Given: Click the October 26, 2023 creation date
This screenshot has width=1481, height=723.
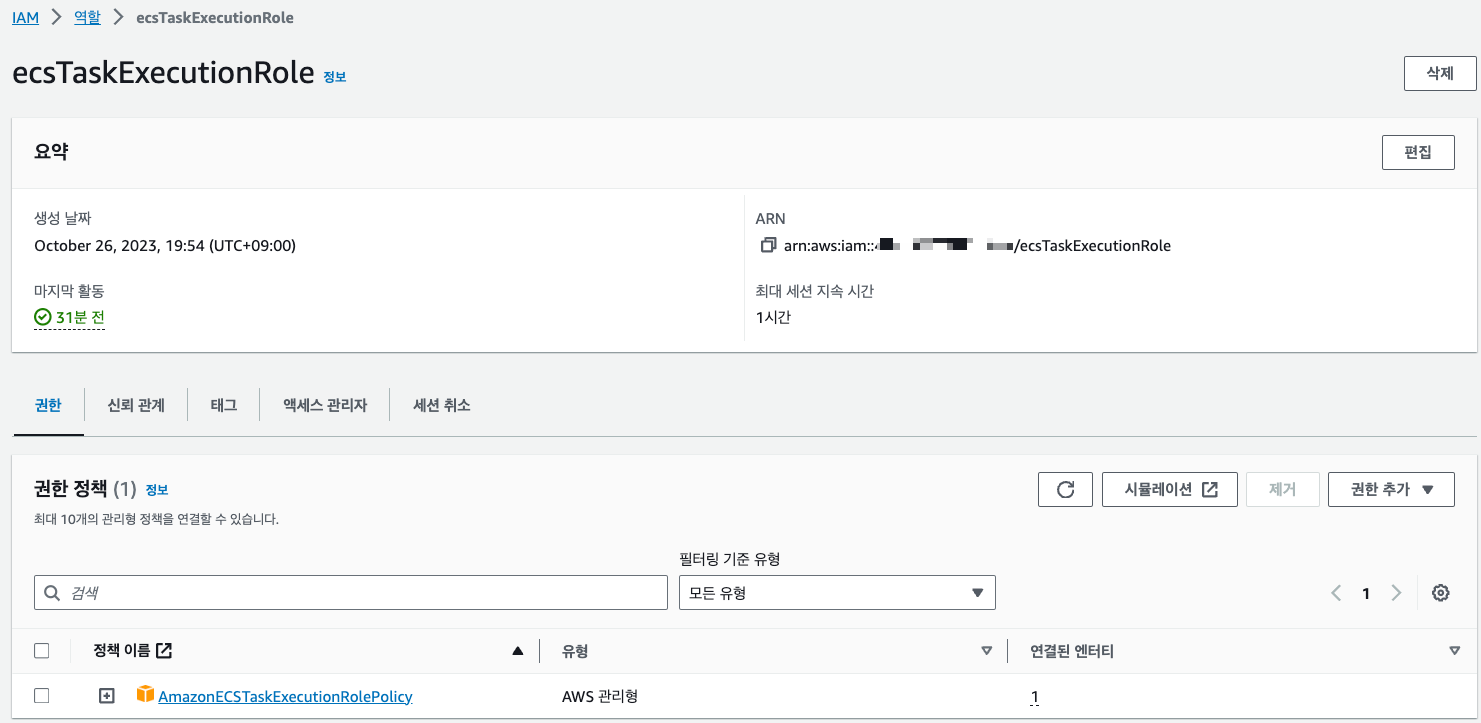Looking at the screenshot, I should point(165,245).
